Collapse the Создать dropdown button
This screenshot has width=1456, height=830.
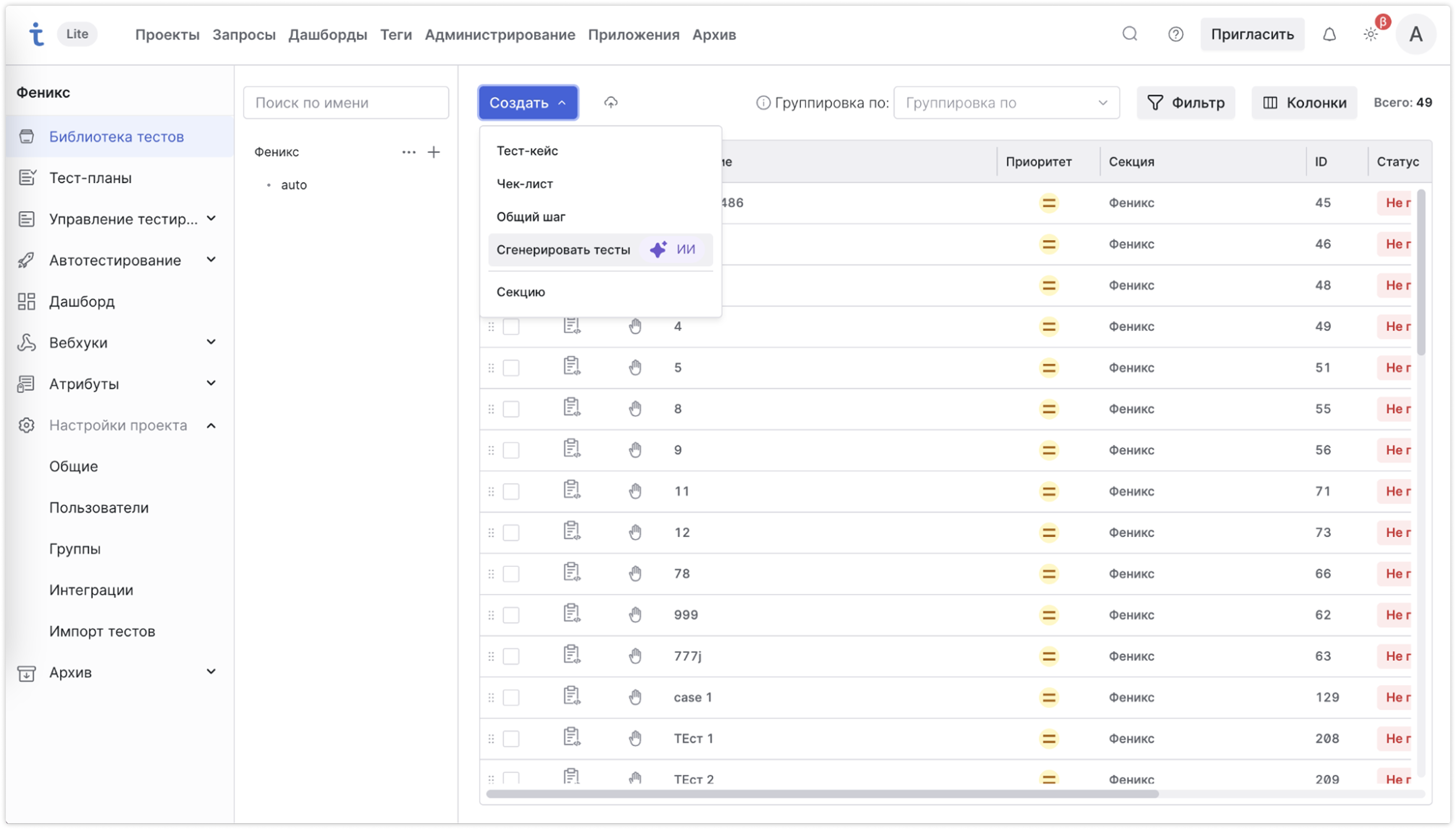pyautogui.click(x=528, y=103)
